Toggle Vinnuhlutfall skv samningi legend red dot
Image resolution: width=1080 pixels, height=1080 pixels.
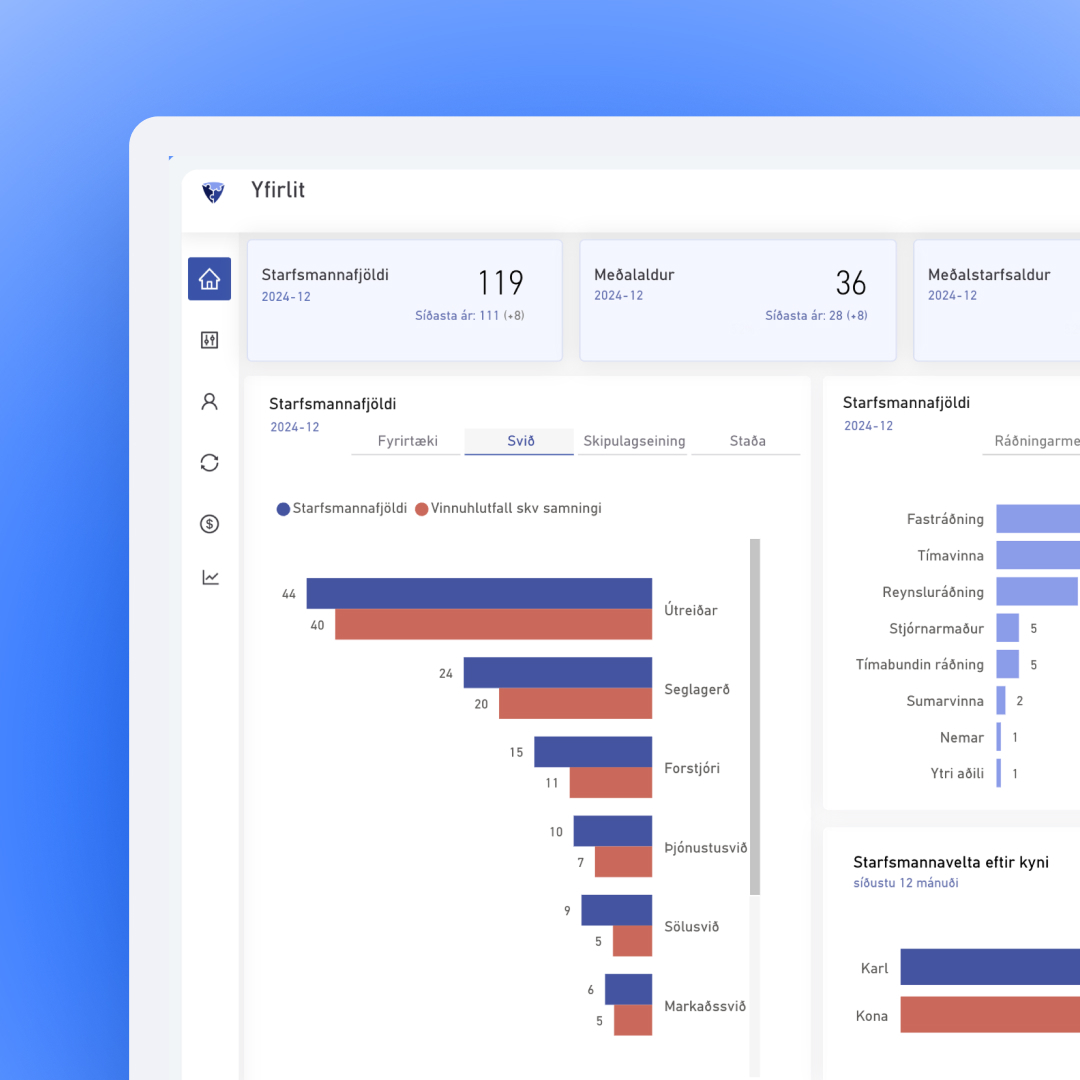pyautogui.click(x=422, y=509)
